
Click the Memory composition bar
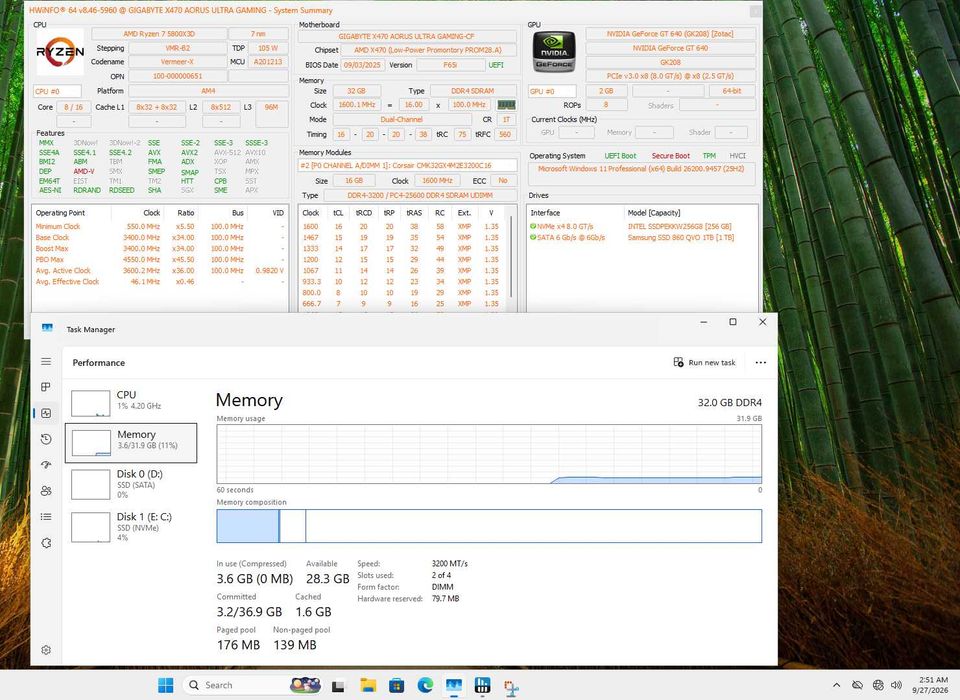coord(489,526)
